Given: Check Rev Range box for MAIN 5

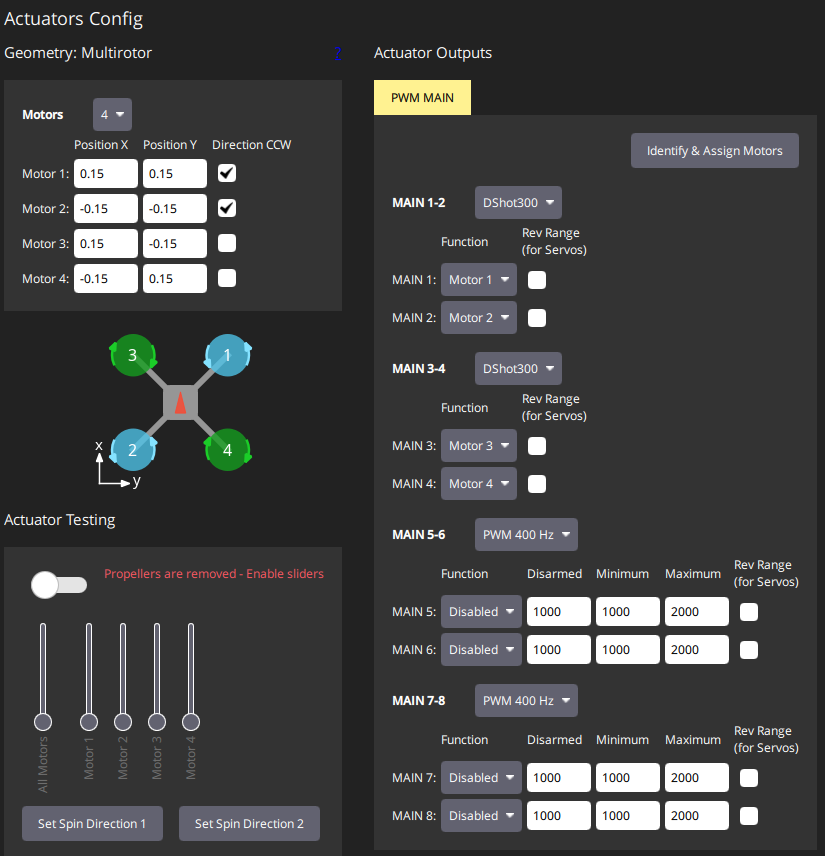Looking at the screenshot, I should pos(749,612).
